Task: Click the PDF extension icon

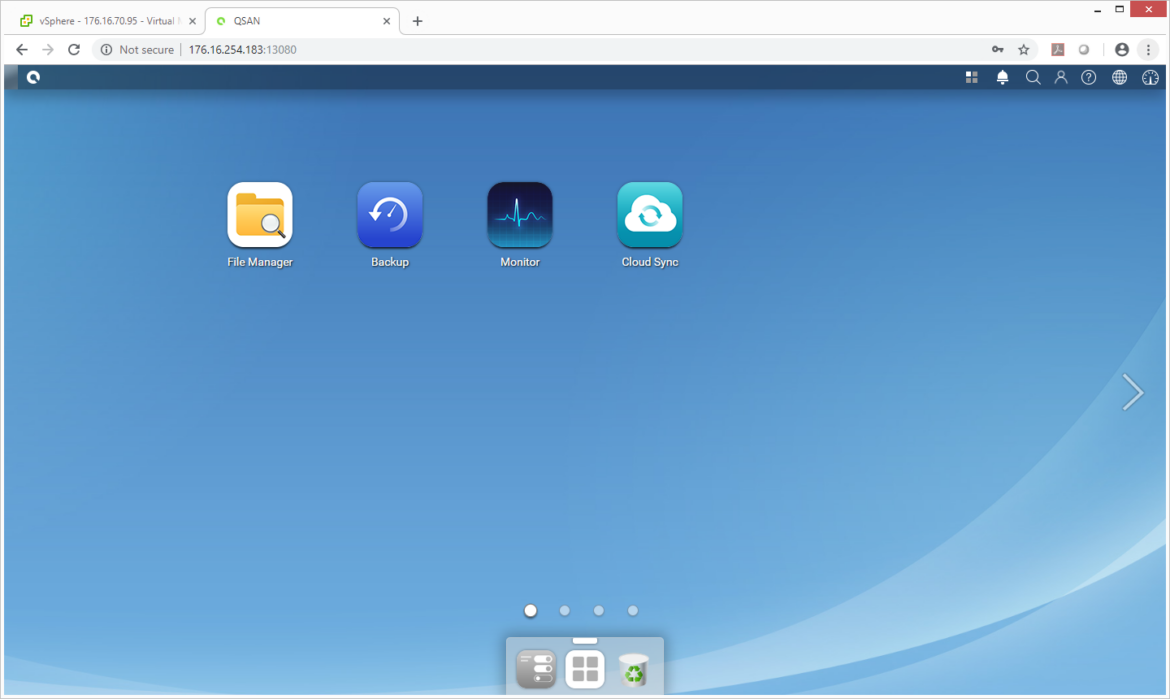Action: [1057, 49]
